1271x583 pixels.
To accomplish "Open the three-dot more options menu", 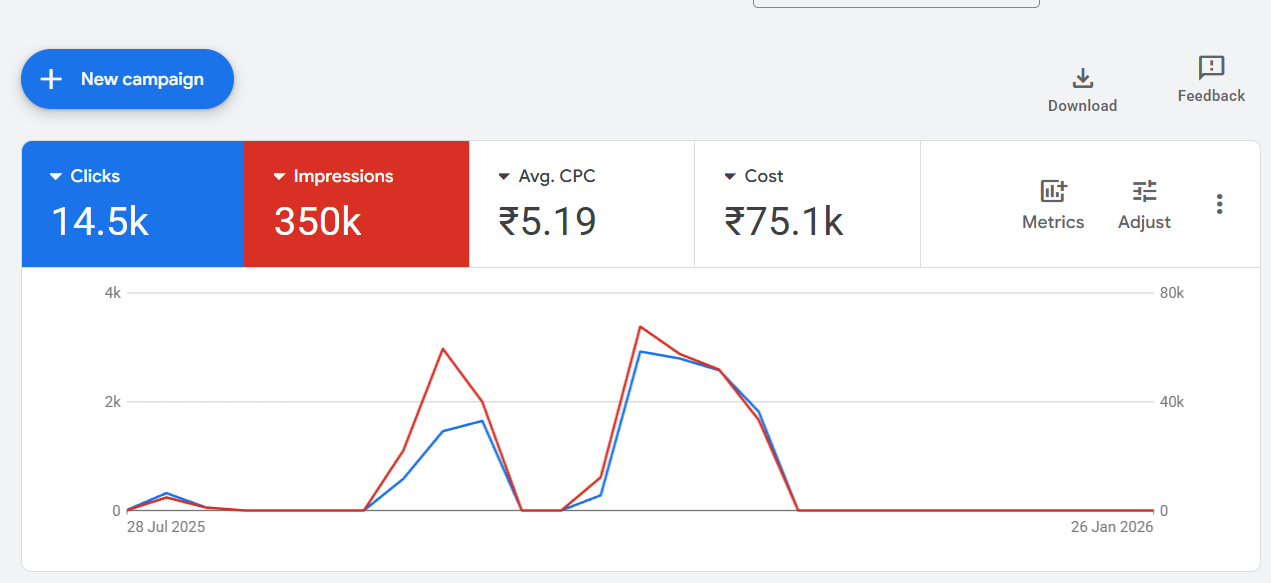I will [x=1219, y=204].
